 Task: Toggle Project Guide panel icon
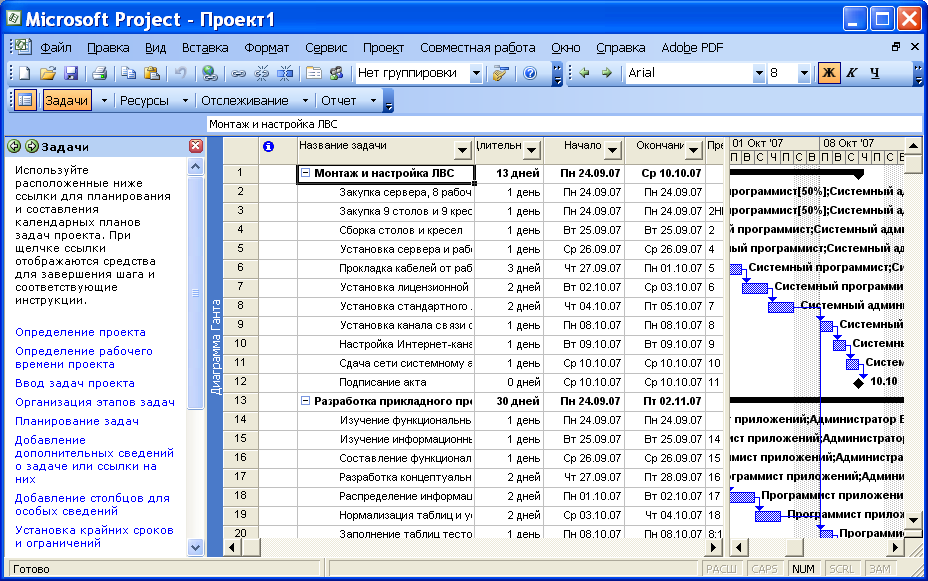[24, 101]
